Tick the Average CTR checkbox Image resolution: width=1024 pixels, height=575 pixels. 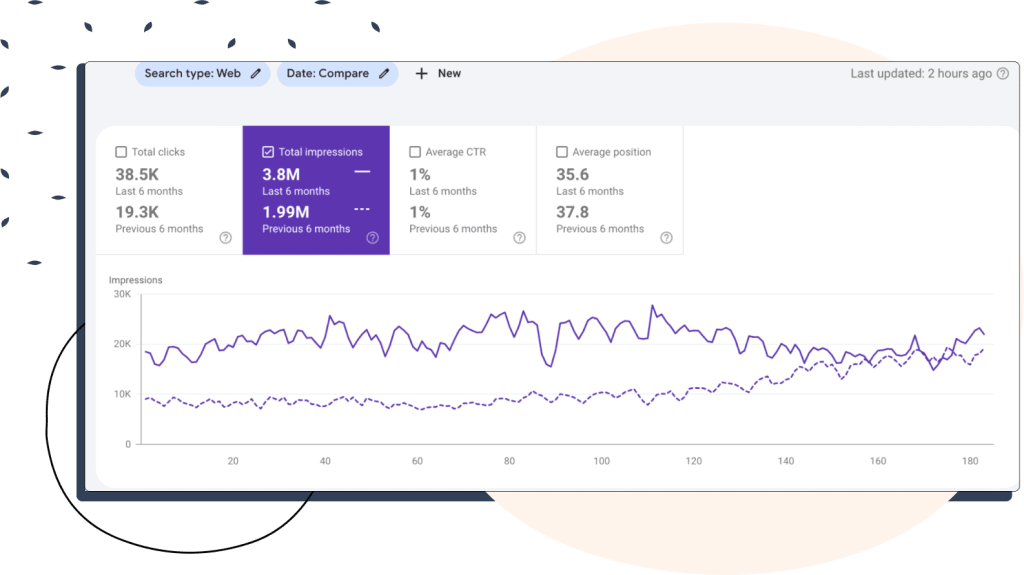point(415,152)
